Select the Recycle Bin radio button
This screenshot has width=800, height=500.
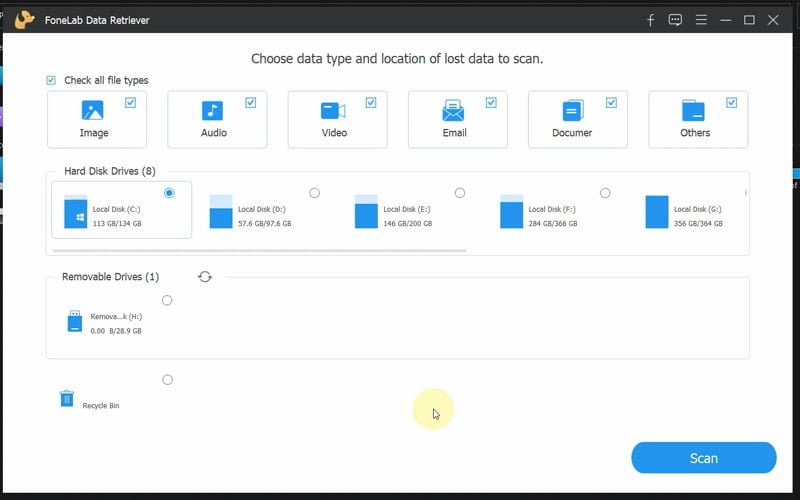tap(167, 380)
